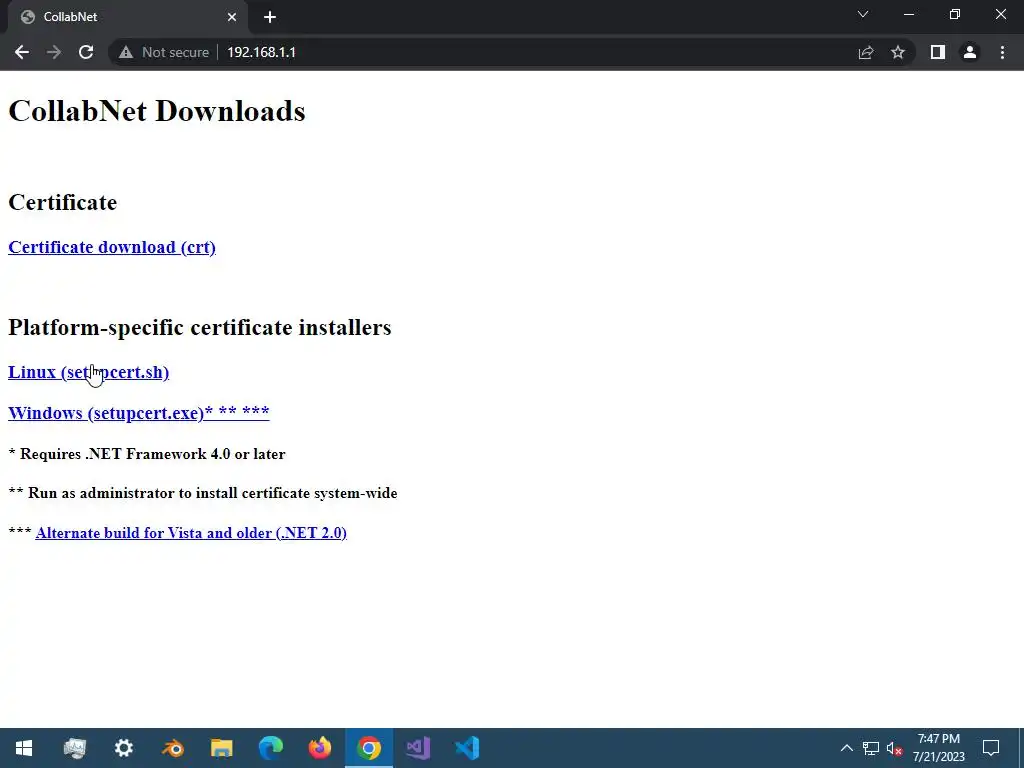The width and height of the screenshot is (1024, 768).
Task: Open the Settings gear in taskbar
Action: click(x=123, y=748)
